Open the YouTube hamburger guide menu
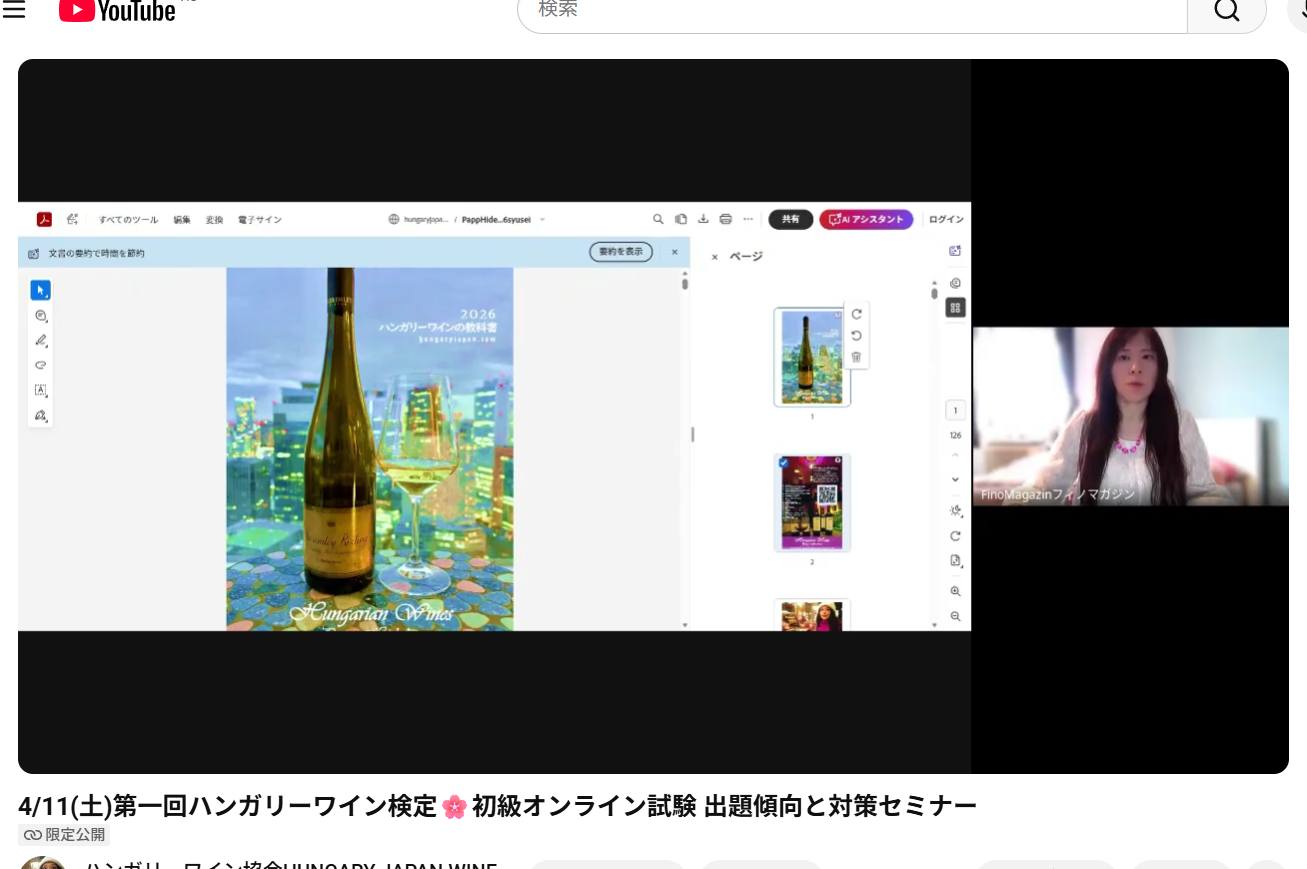 14,10
